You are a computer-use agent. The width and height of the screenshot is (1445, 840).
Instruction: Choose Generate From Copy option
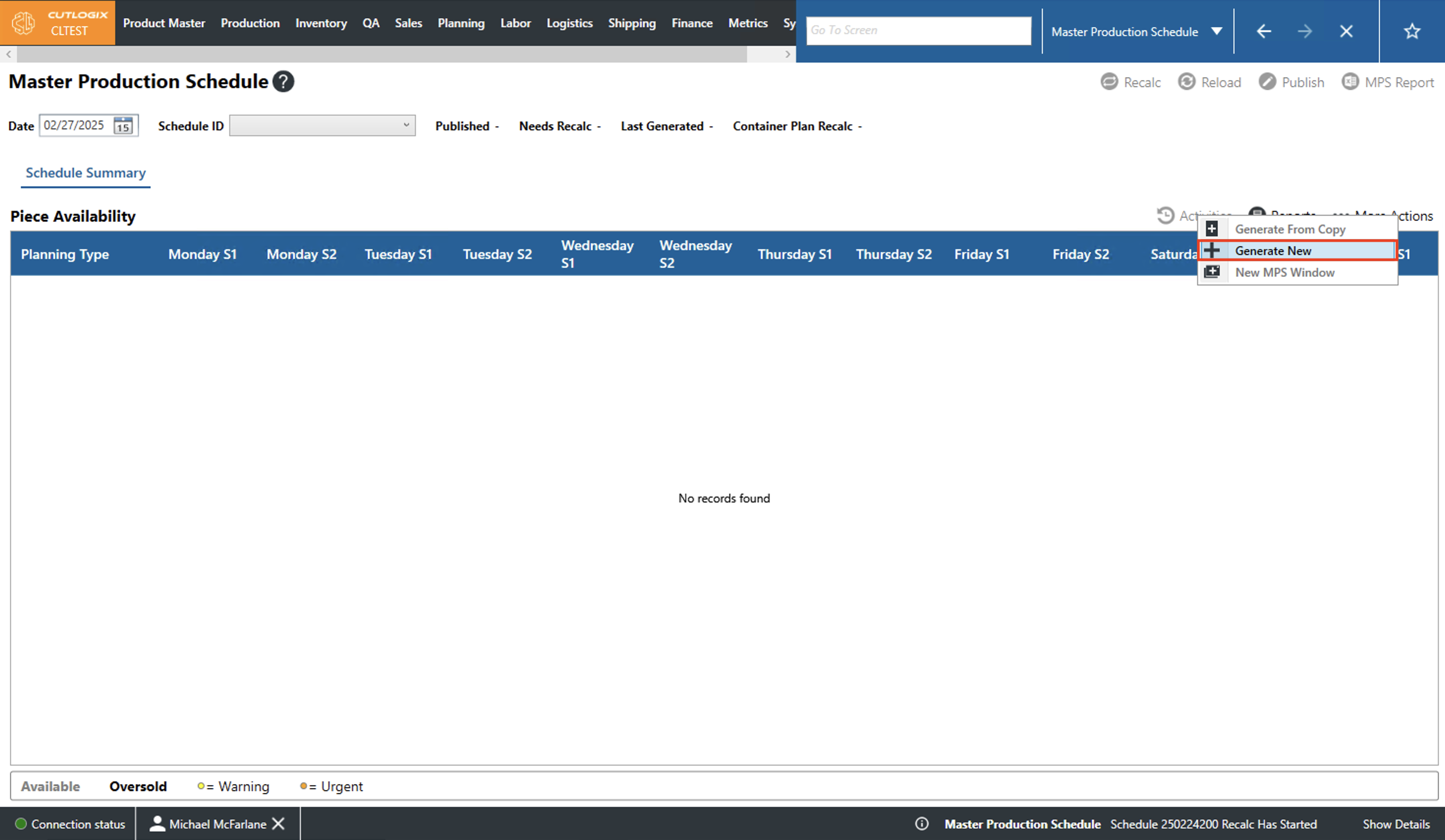point(1290,229)
